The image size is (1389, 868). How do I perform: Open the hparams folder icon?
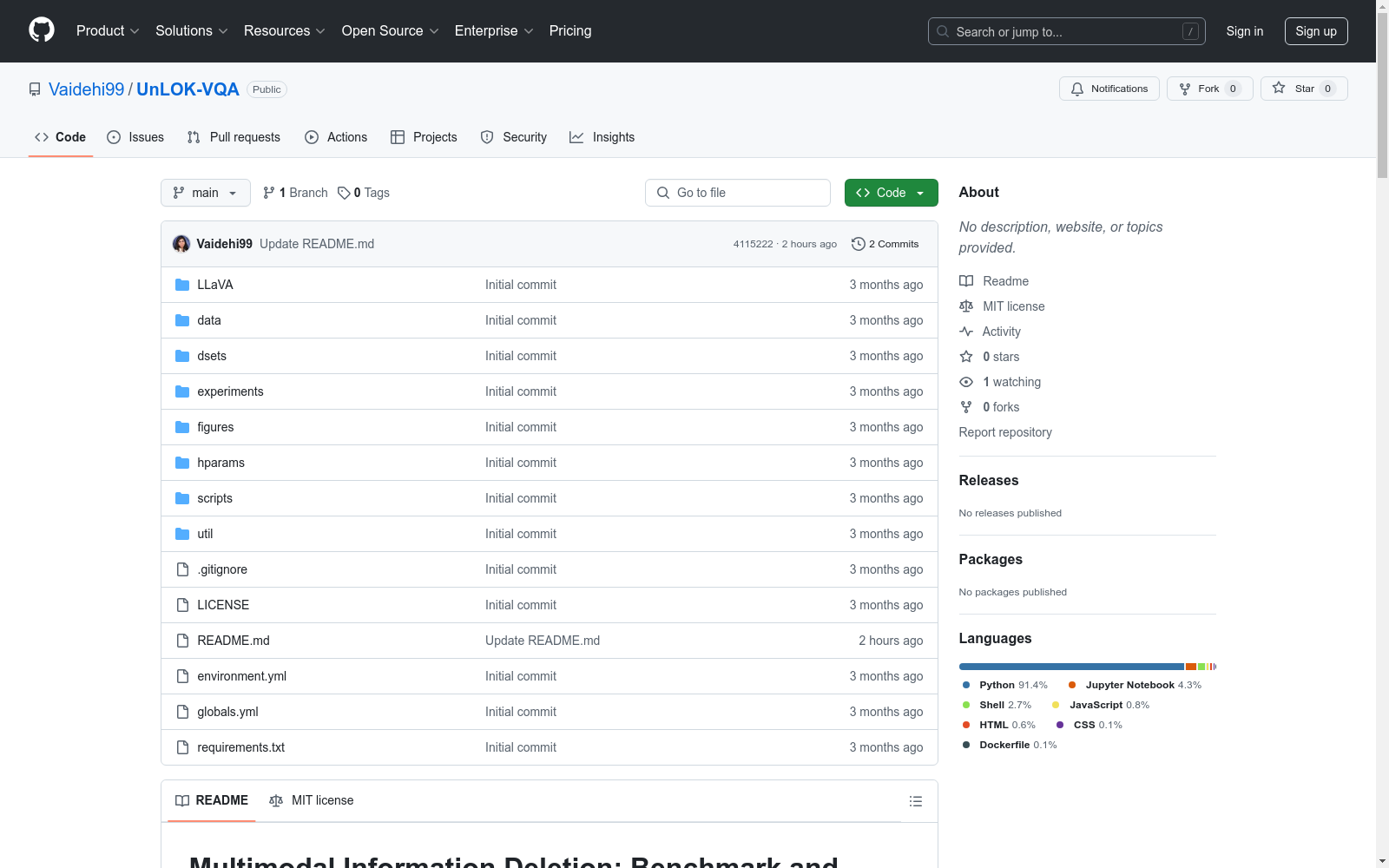pyautogui.click(x=182, y=463)
